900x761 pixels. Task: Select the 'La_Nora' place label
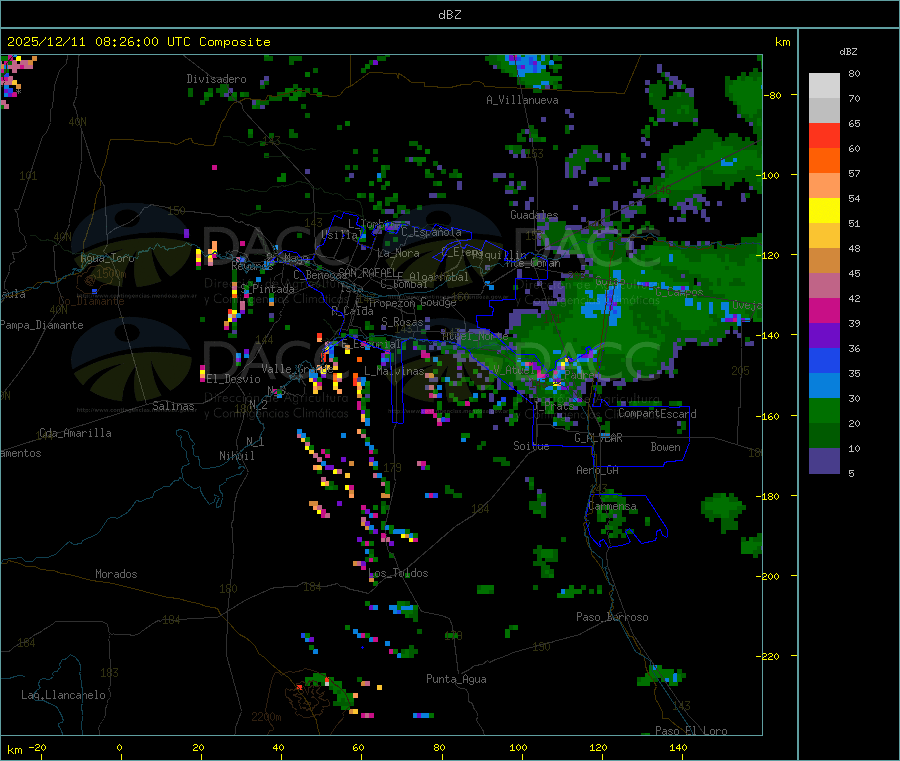pyautogui.click(x=398, y=253)
